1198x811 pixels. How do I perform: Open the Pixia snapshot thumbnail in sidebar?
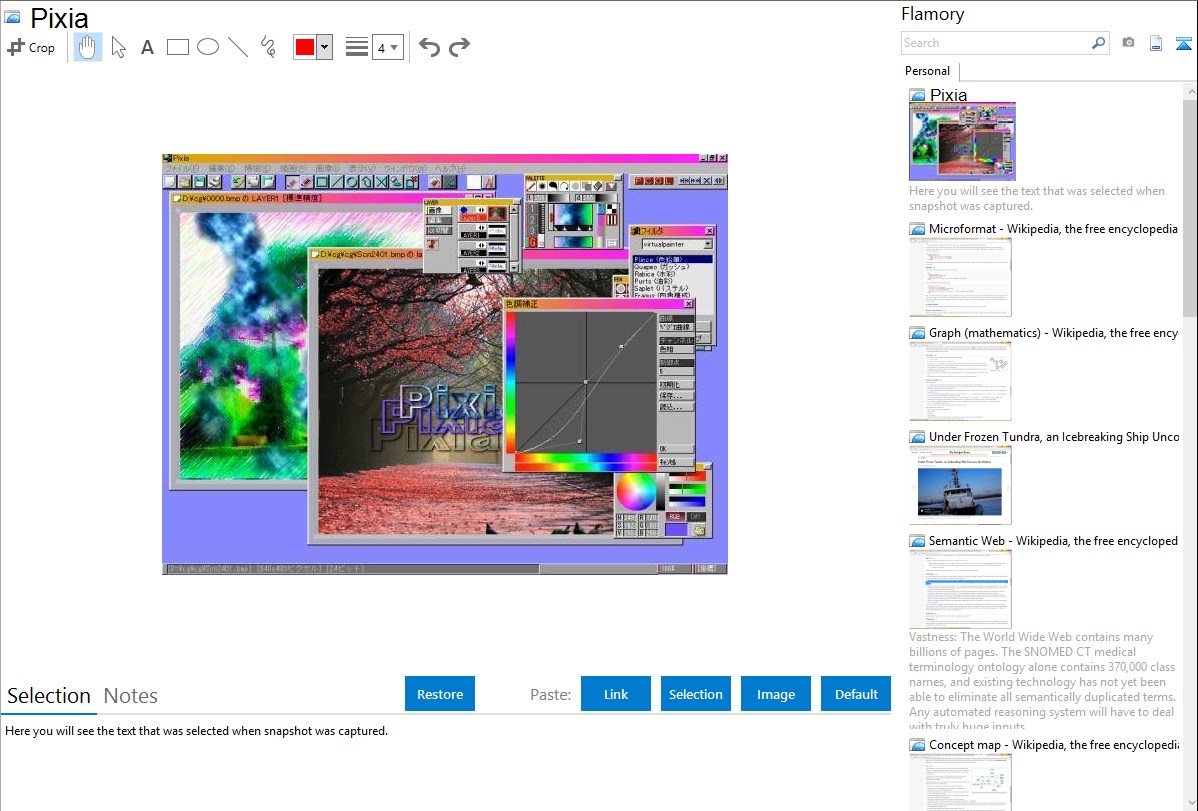tap(962, 142)
